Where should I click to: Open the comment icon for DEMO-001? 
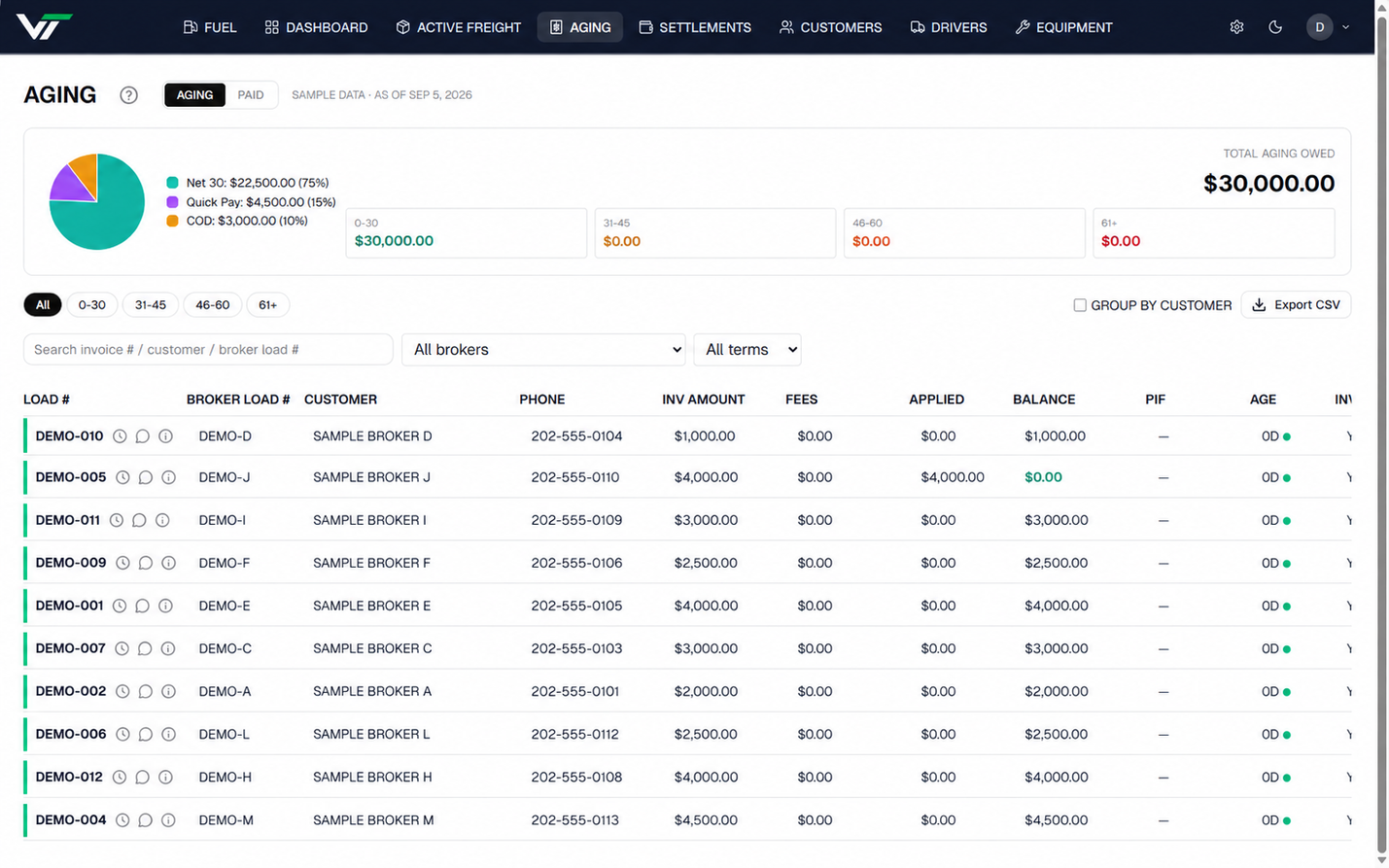[143, 606]
